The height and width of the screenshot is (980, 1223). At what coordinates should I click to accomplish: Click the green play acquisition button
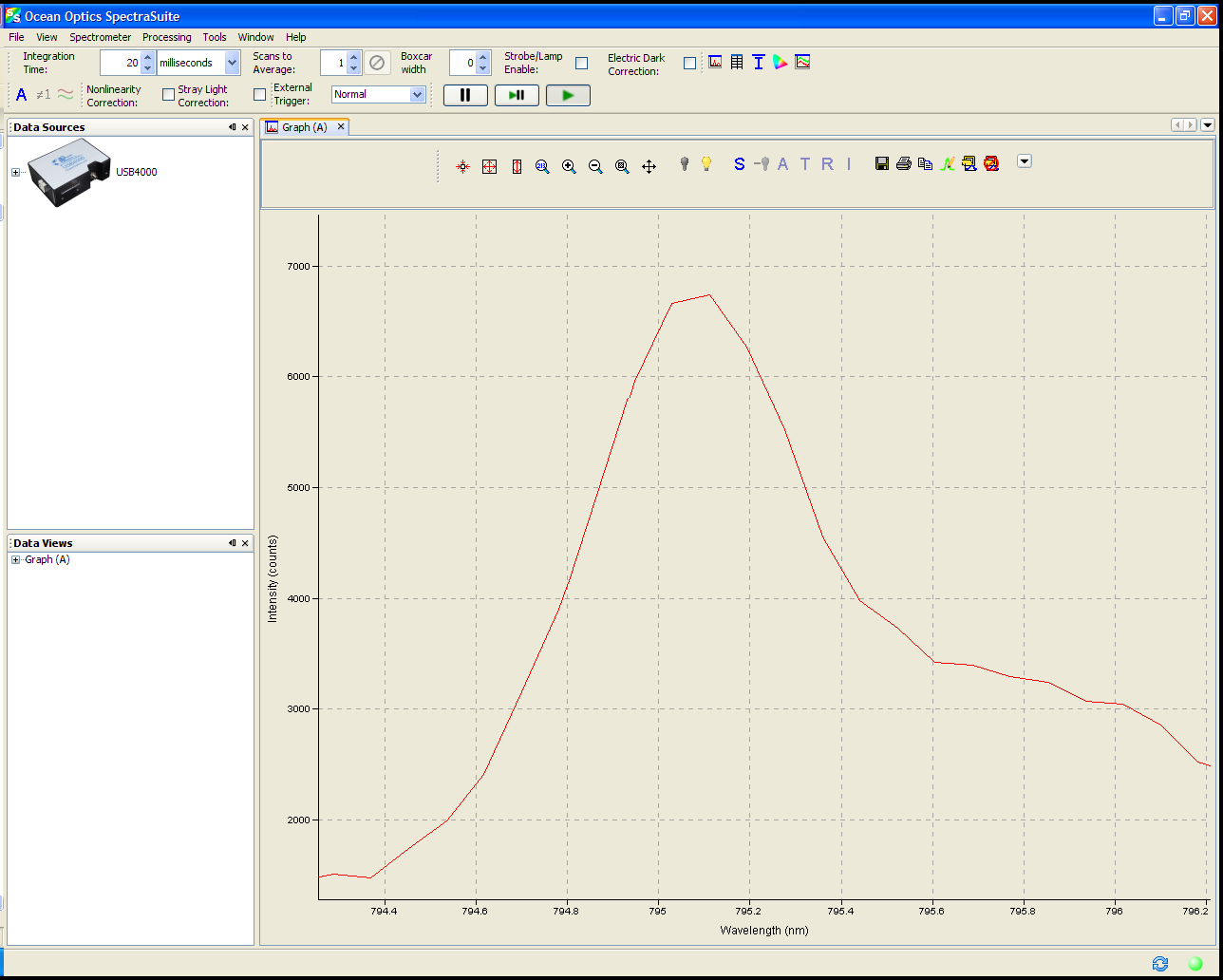pyautogui.click(x=568, y=95)
